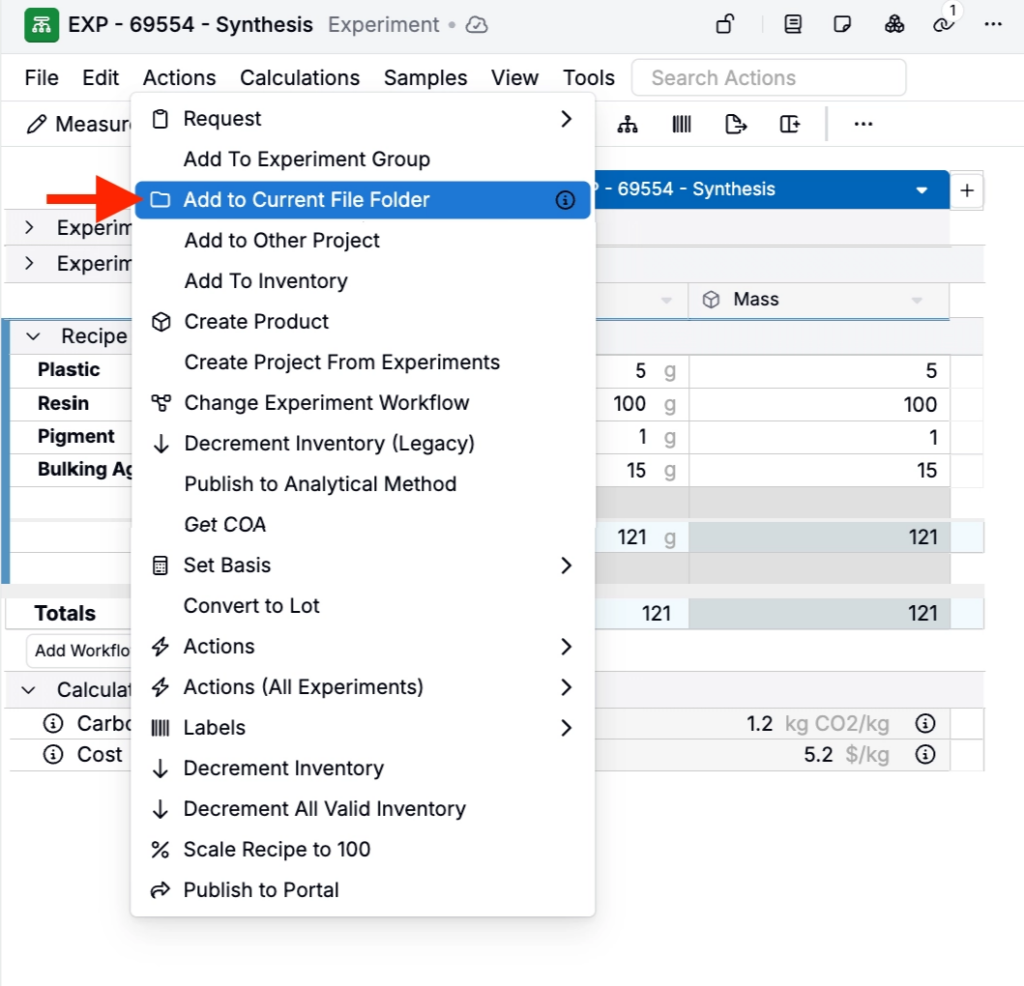Click the add column panel toolbar icon
1024x986 pixels.
coord(790,124)
